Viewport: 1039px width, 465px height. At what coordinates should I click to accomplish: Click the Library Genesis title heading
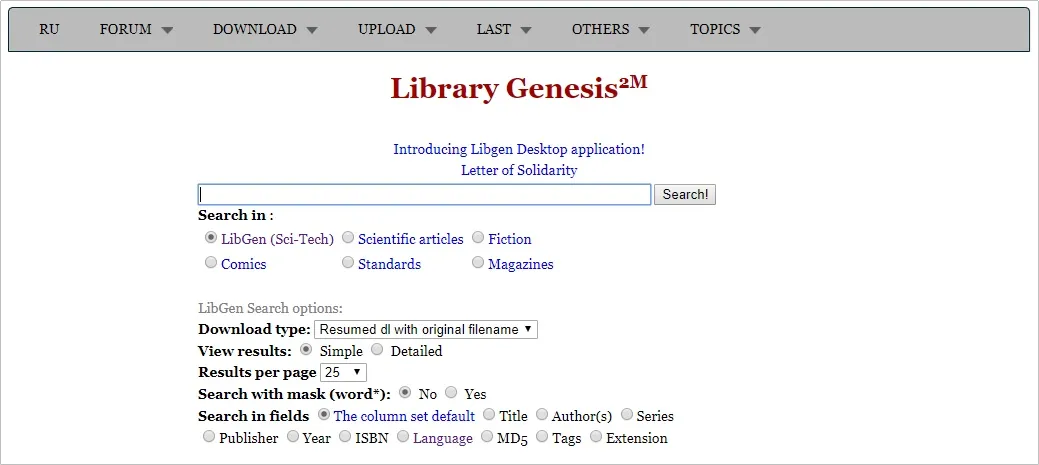pyautogui.click(x=519, y=88)
